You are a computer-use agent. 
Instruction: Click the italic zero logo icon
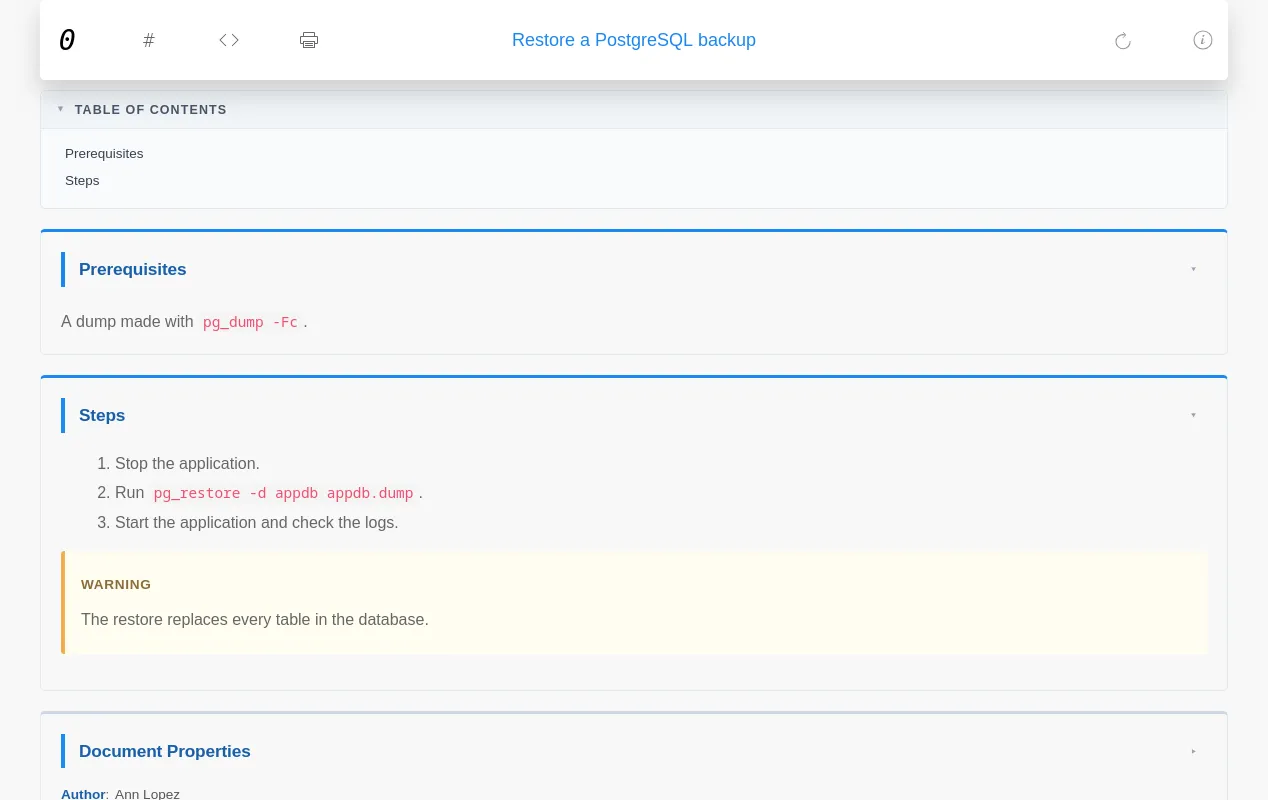67,40
